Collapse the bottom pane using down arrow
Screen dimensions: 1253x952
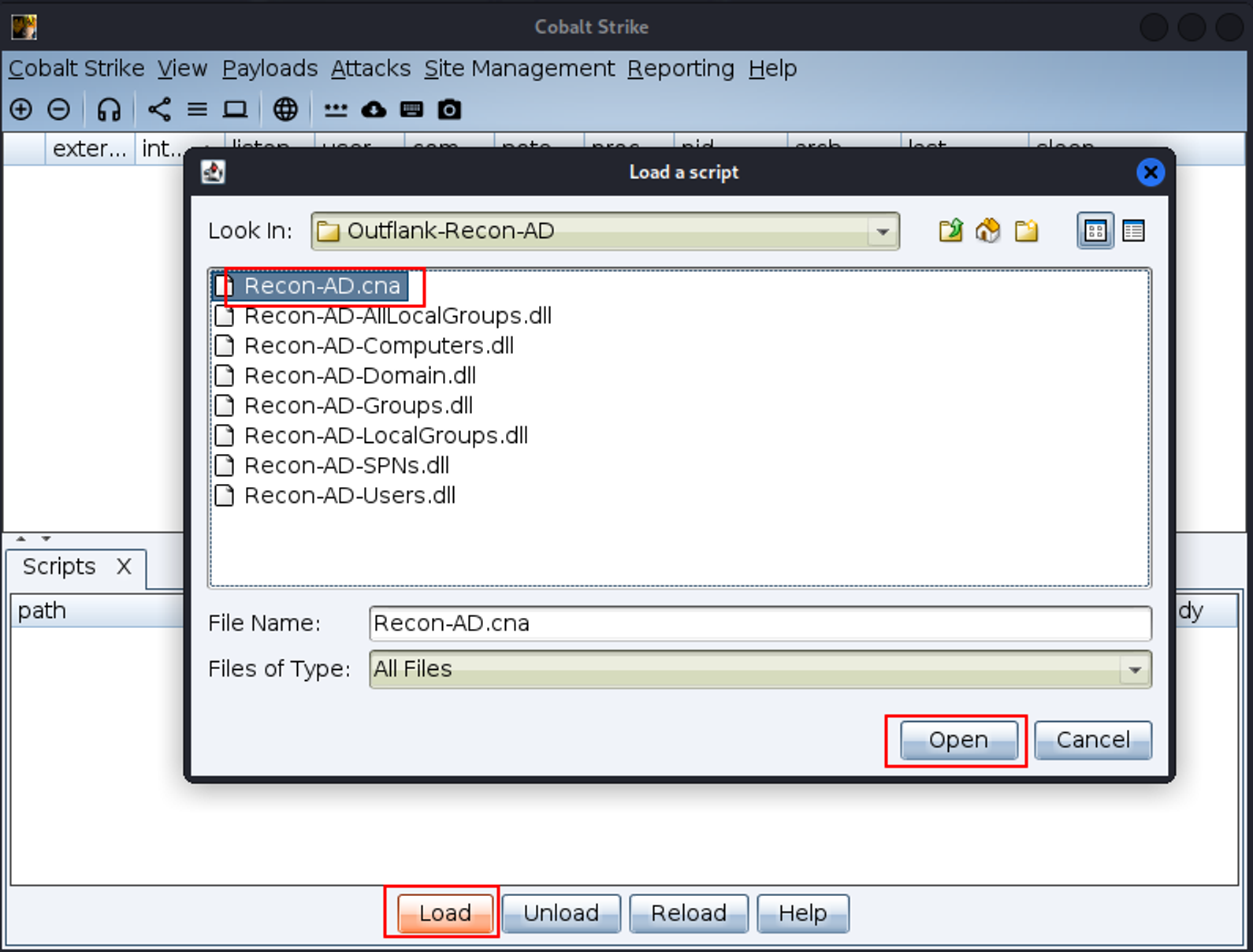[46, 539]
